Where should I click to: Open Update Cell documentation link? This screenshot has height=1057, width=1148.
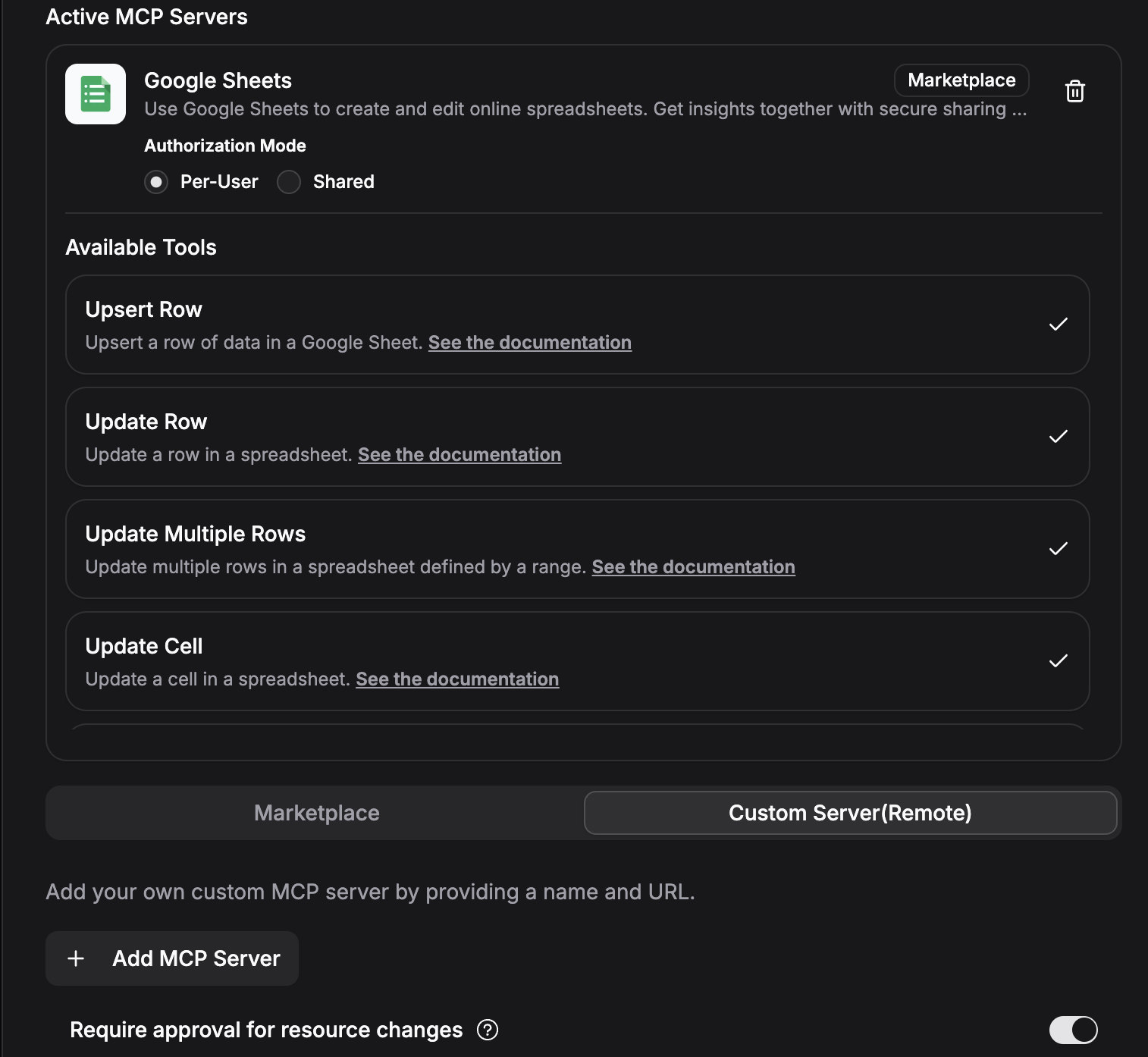coord(457,679)
